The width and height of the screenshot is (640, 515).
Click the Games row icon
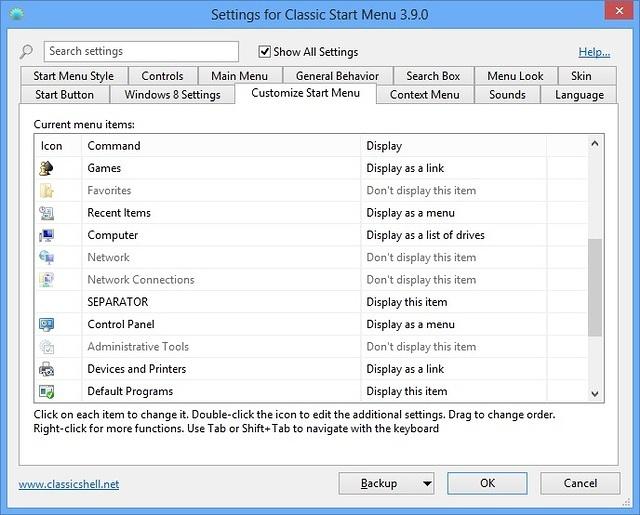(46, 168)
